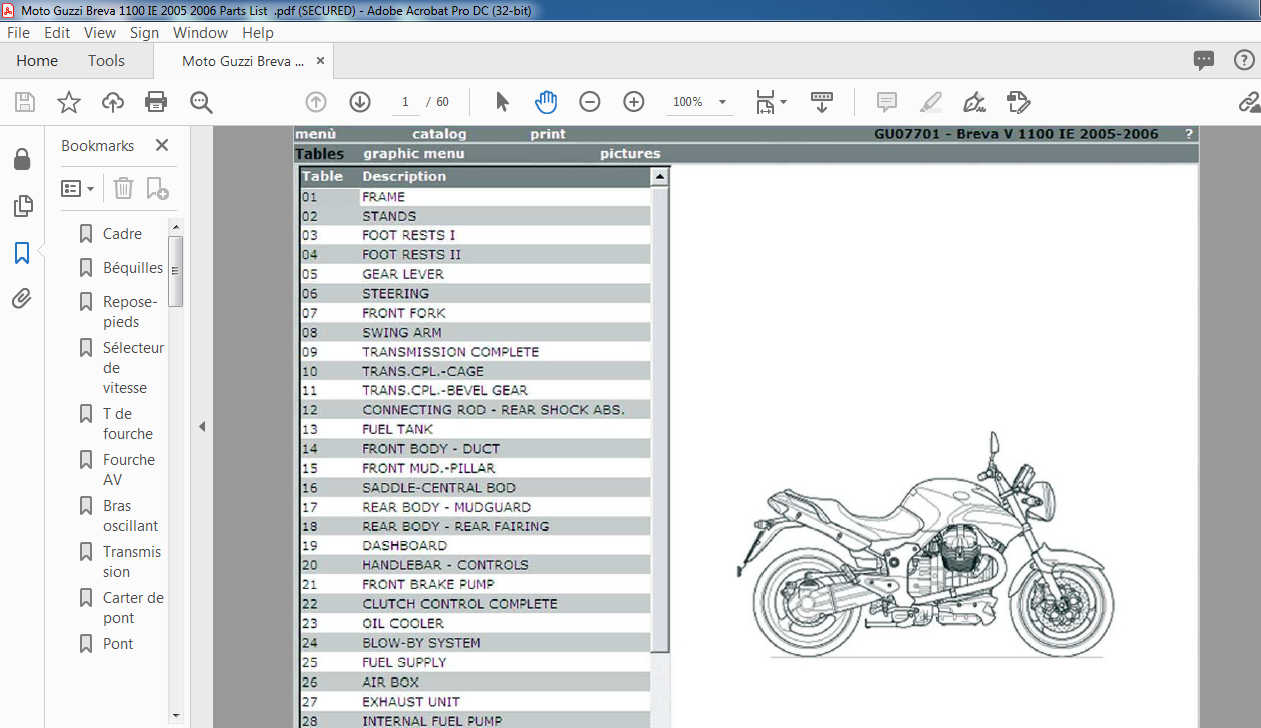The width and height of the screenshot is (1261, 728).
Task: Select the FUEL TANK table row
Action: coord(475,430)
